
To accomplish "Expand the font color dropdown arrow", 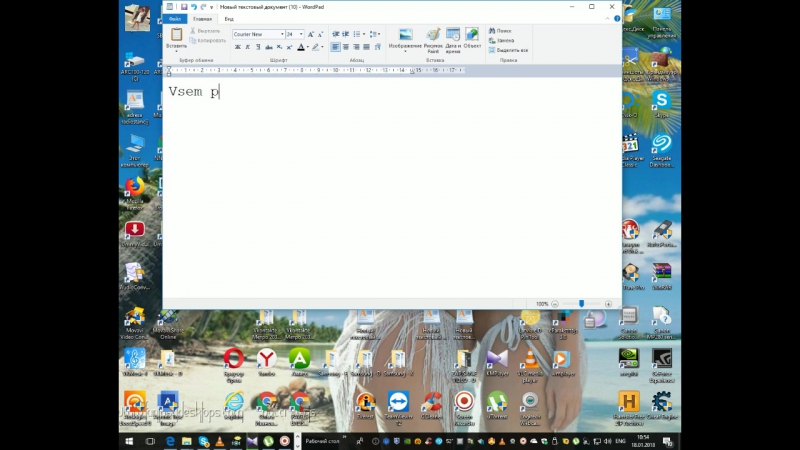I will [307, 47].
